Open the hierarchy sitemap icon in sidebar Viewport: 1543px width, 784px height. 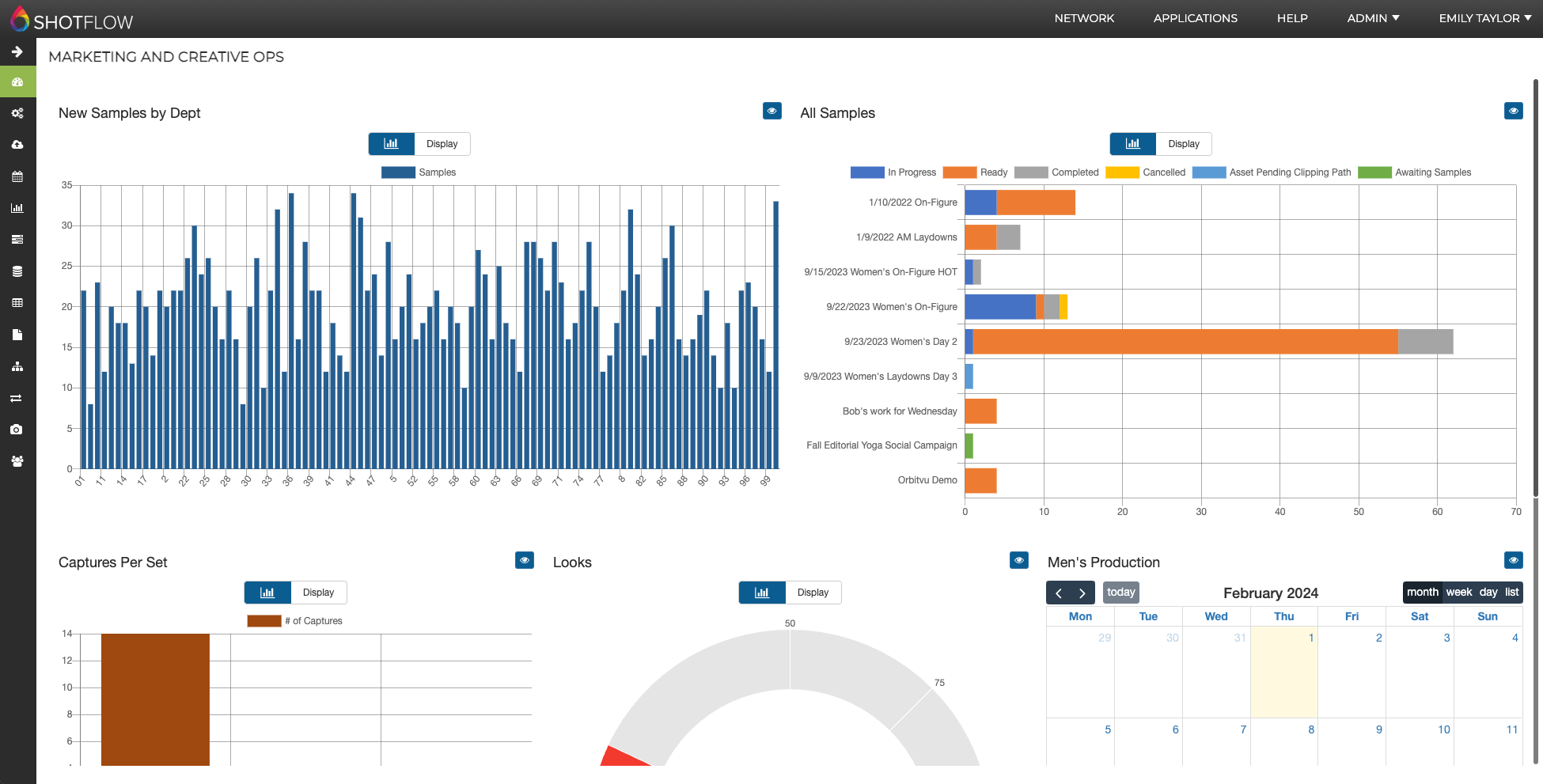click(17, 366)
